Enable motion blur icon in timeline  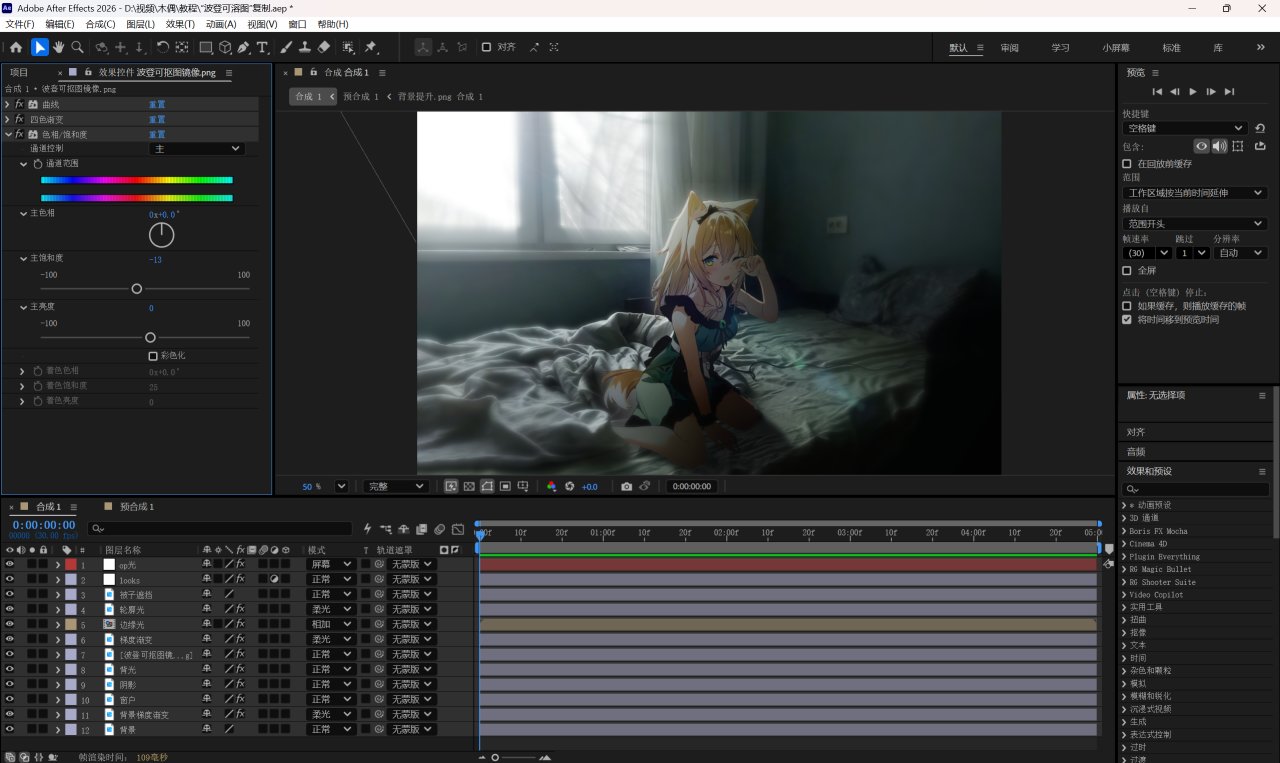(440, 529)
